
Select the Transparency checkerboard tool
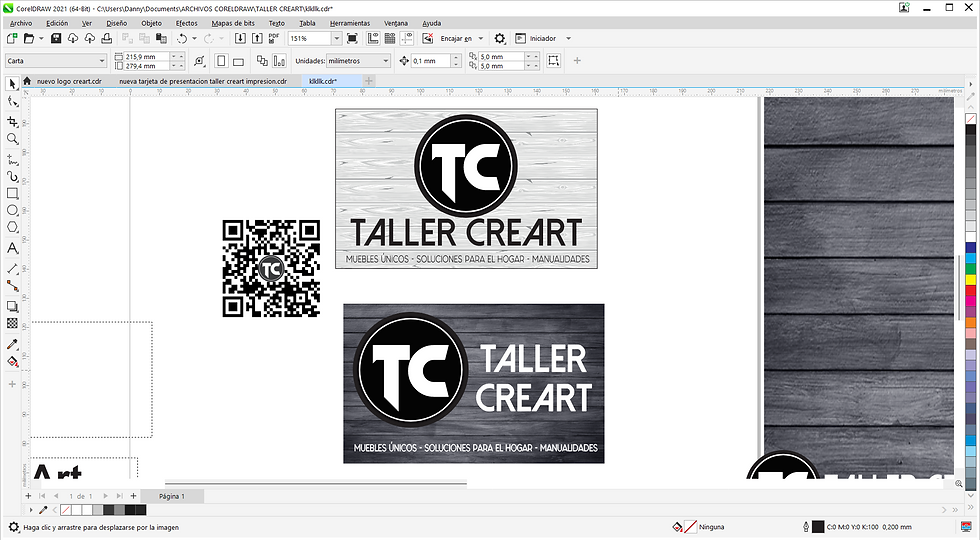coord(12,323)
